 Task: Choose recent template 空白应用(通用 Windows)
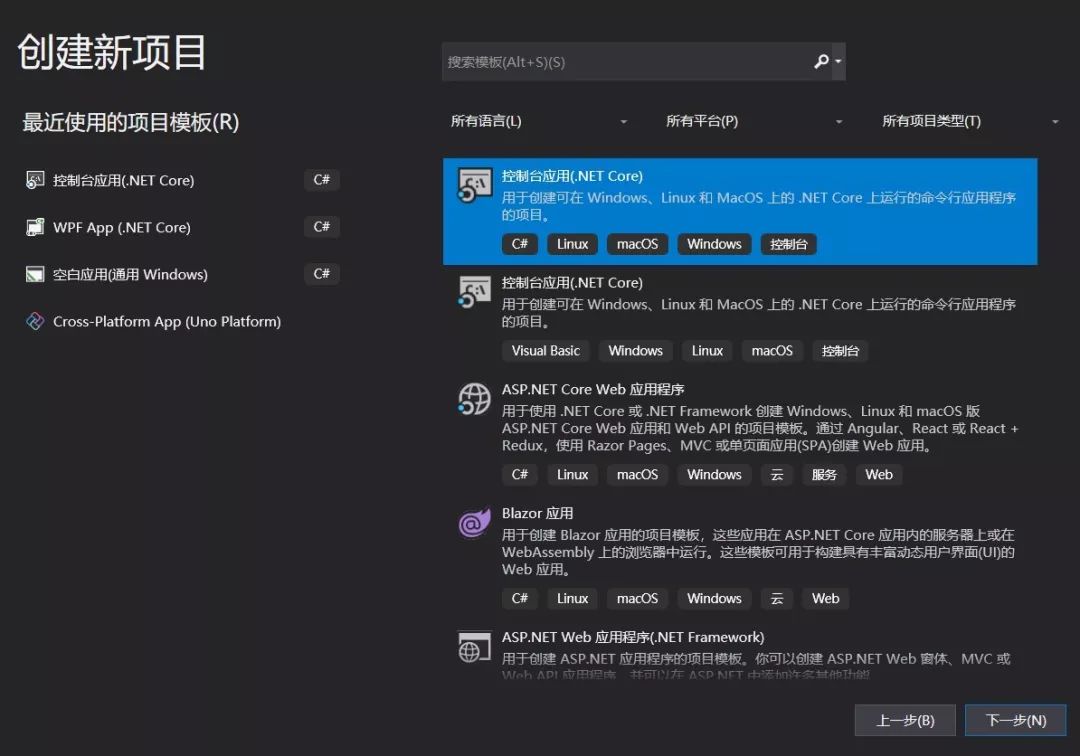(130, 274)
